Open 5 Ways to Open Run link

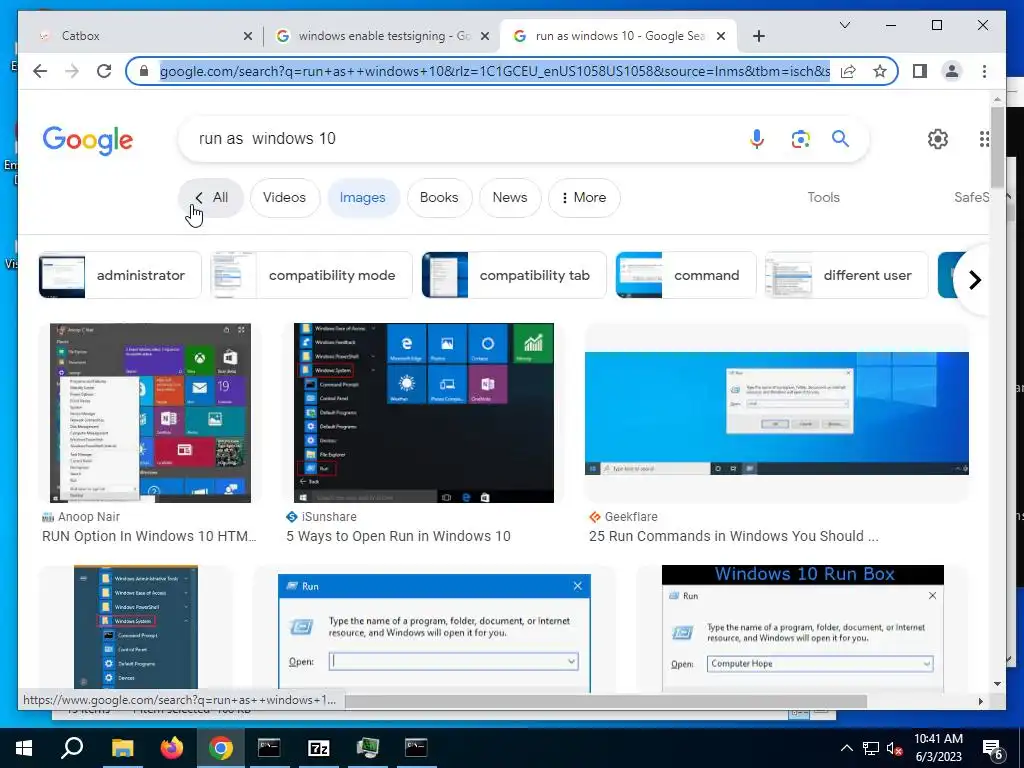[398, 536]
